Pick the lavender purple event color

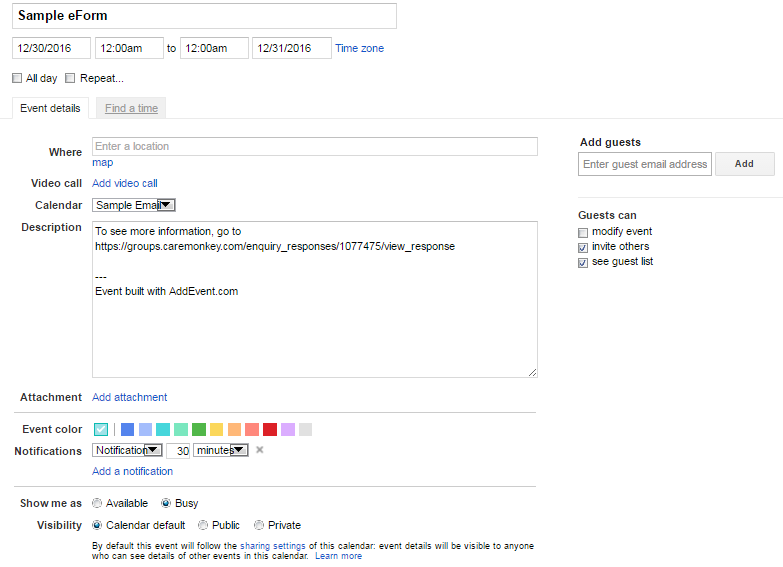(x=288, y=429)
